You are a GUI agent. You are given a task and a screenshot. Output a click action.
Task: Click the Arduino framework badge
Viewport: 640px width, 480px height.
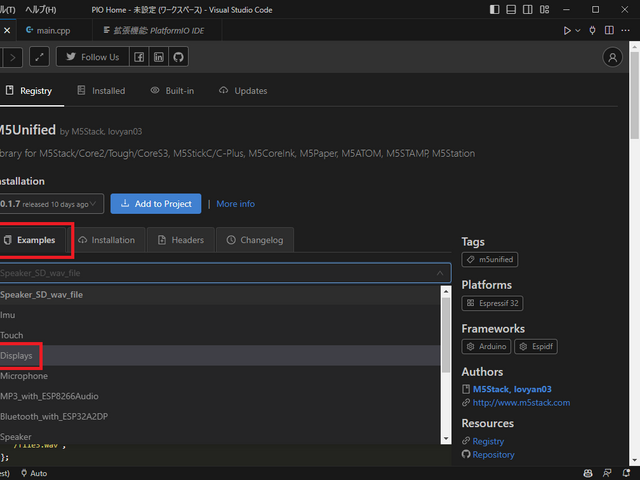(486, 347)
